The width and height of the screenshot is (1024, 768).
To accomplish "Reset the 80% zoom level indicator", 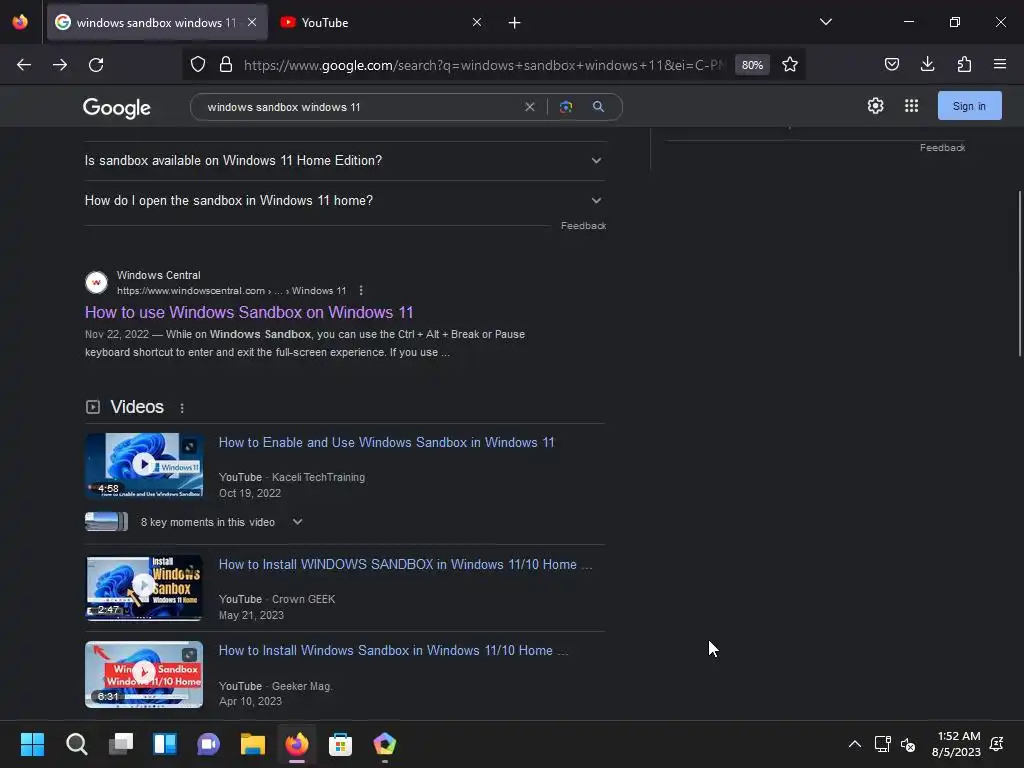I will tap(752, 65).
